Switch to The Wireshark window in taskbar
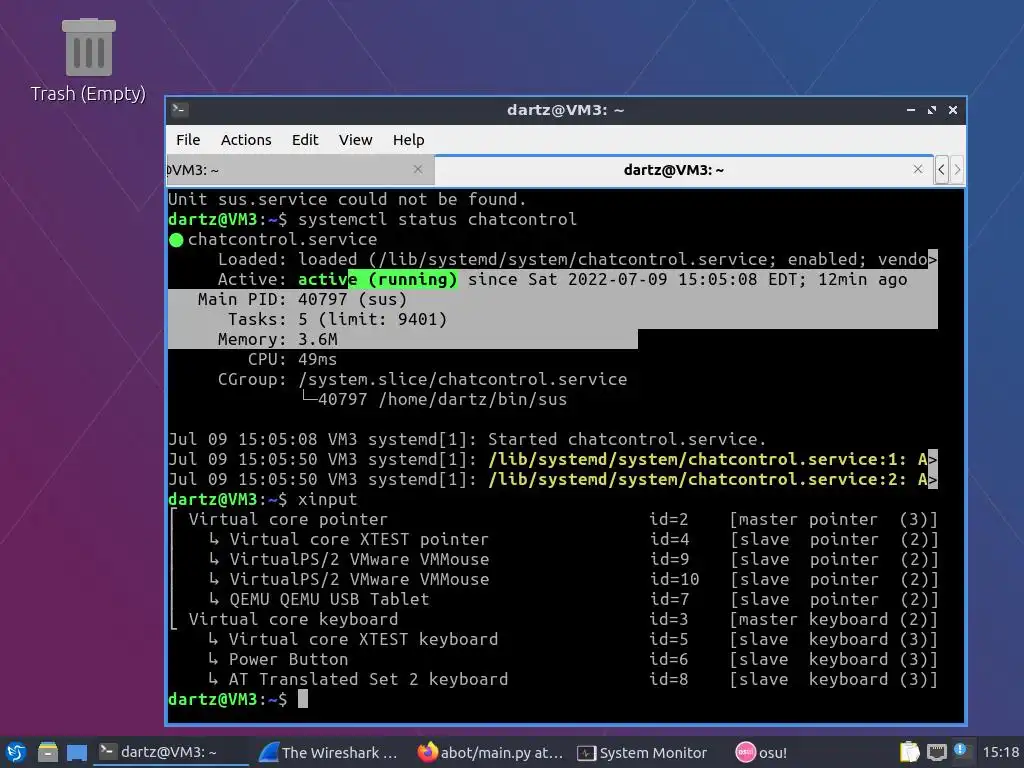Screen dimensions: 1024x768 [x=328, y=752]
